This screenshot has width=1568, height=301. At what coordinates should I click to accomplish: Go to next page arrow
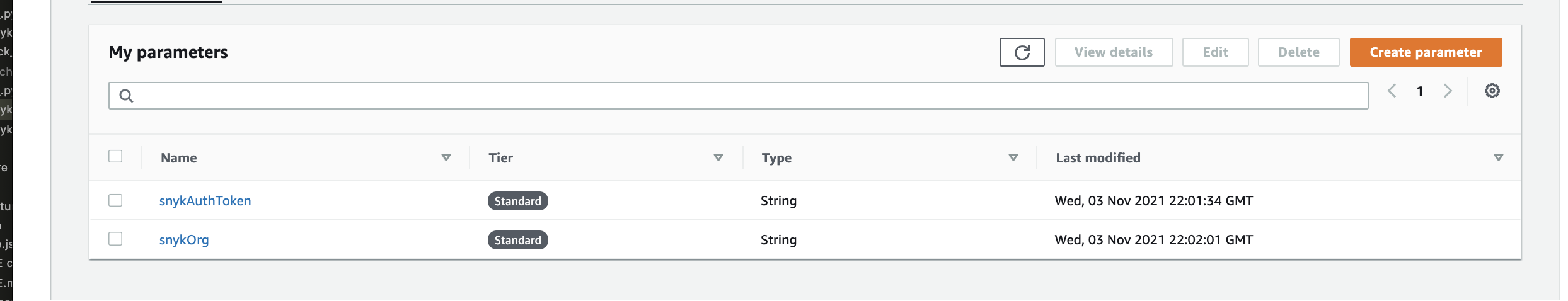click(x=1448, y=91)
